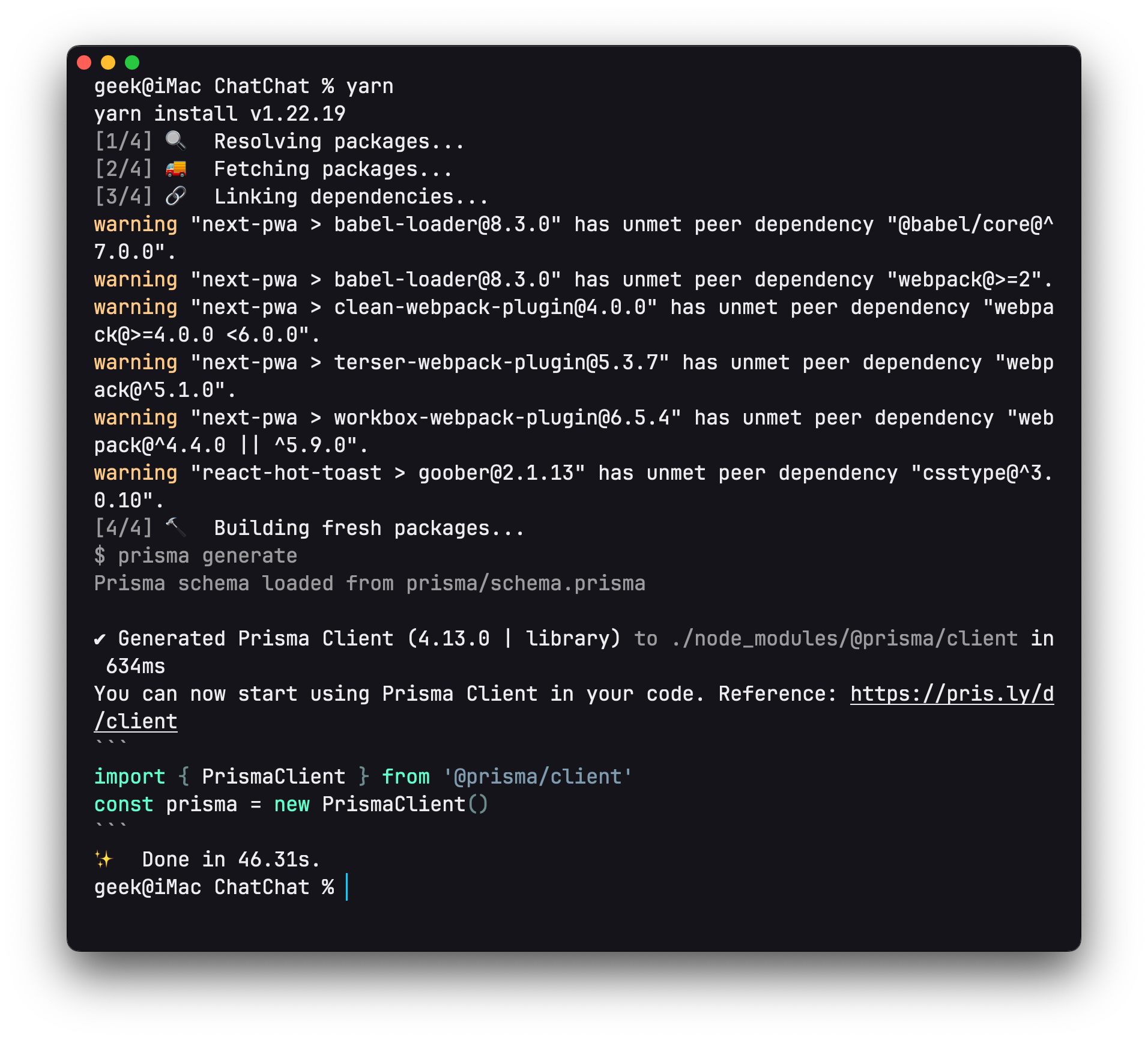The image size is (1148, 1040).
Task: Click the checkmark before Generated Prisma Client
Action: coord(100,639)
